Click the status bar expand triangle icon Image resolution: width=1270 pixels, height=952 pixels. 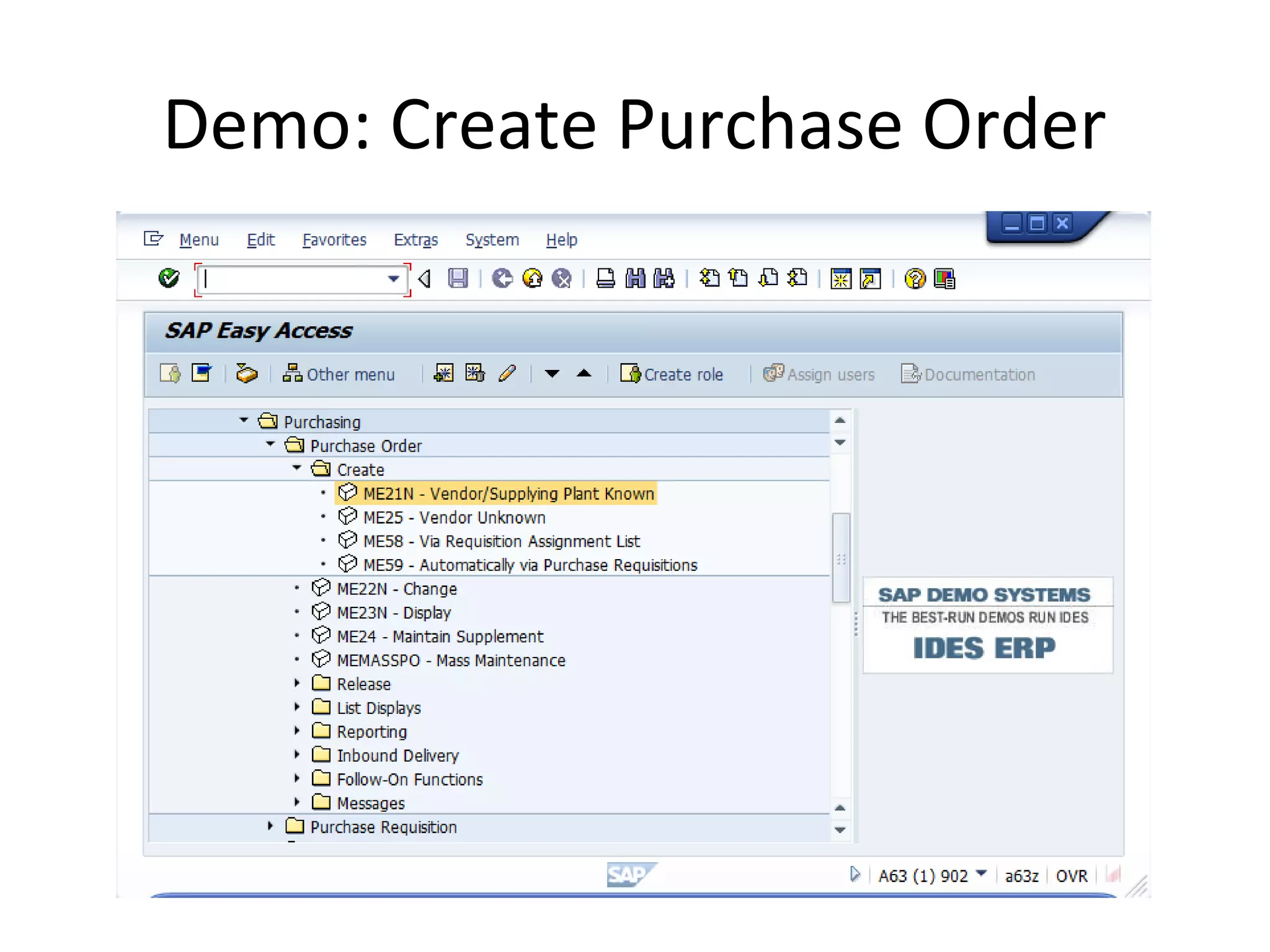855,874
